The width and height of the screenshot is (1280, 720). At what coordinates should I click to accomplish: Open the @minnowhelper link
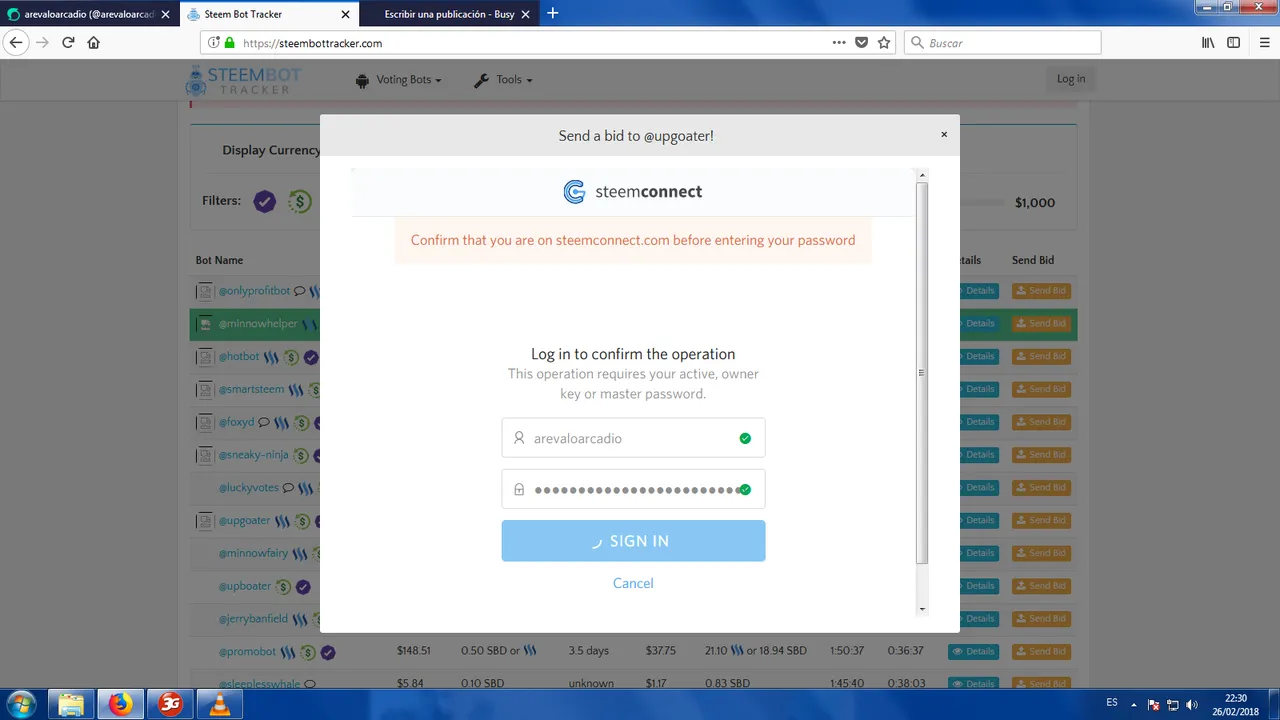(258, 324)
